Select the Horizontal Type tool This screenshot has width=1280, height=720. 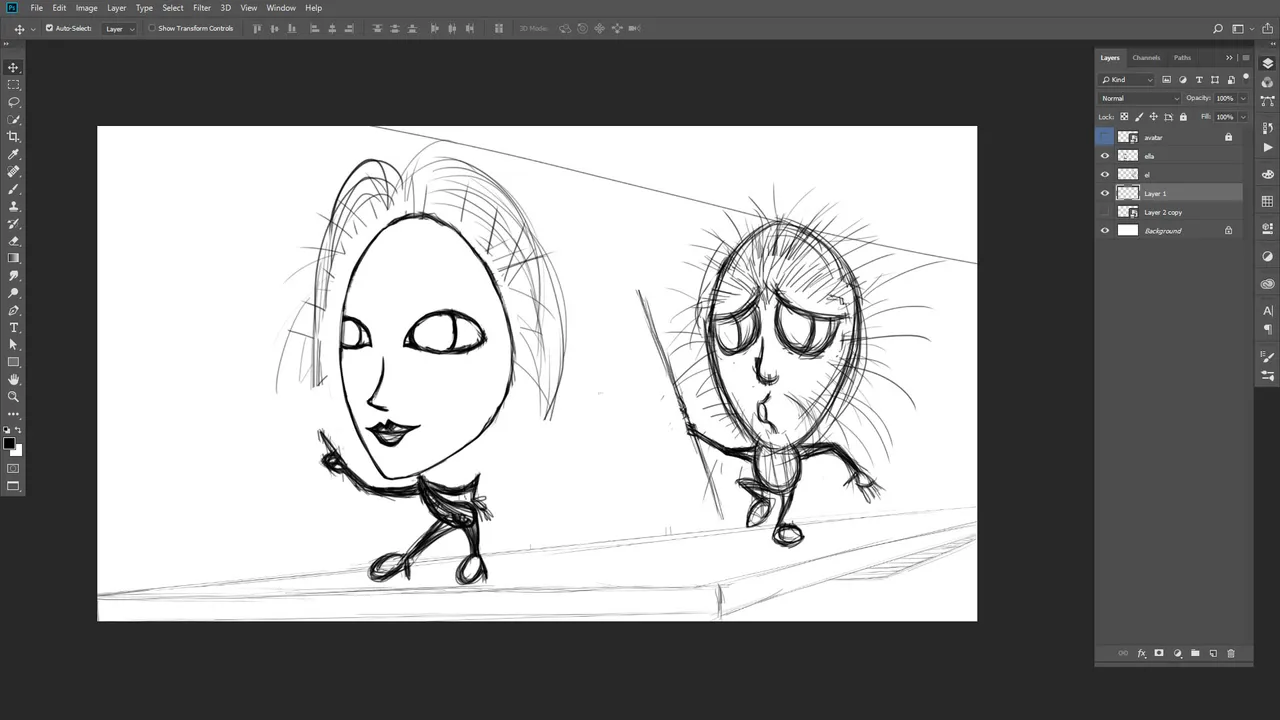[x=13, y=328]
